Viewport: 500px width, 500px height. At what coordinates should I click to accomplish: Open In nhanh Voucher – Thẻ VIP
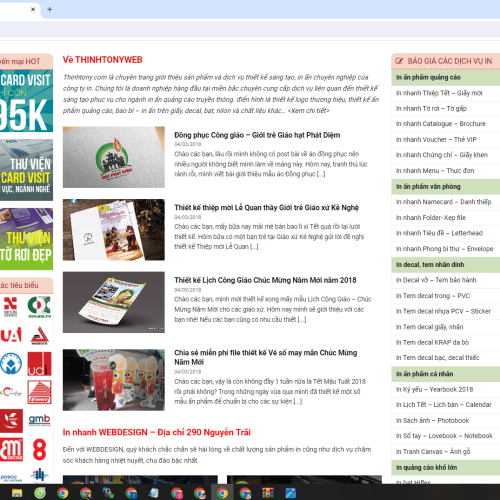click(436, 139)
